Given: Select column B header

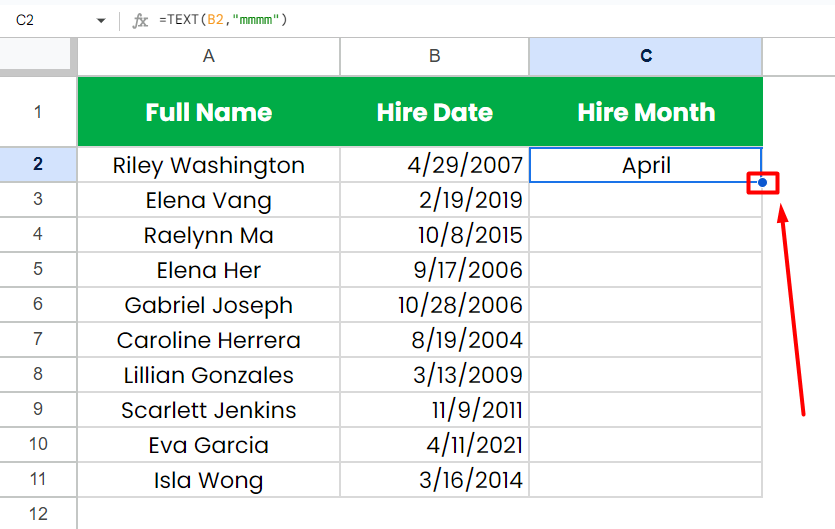Looking at the screenshot, I should pyautogui.click(x=435, y=56).
